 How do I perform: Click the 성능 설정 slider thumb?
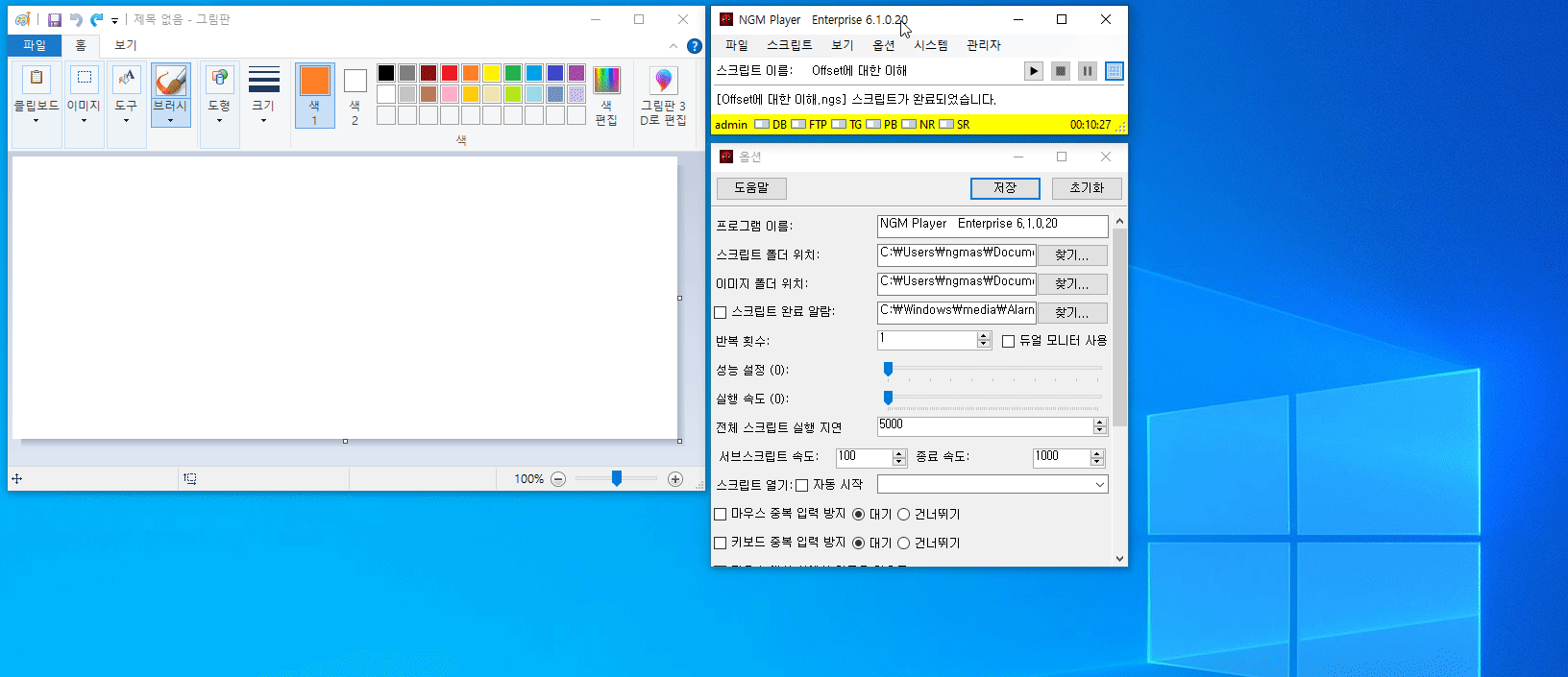889,370
